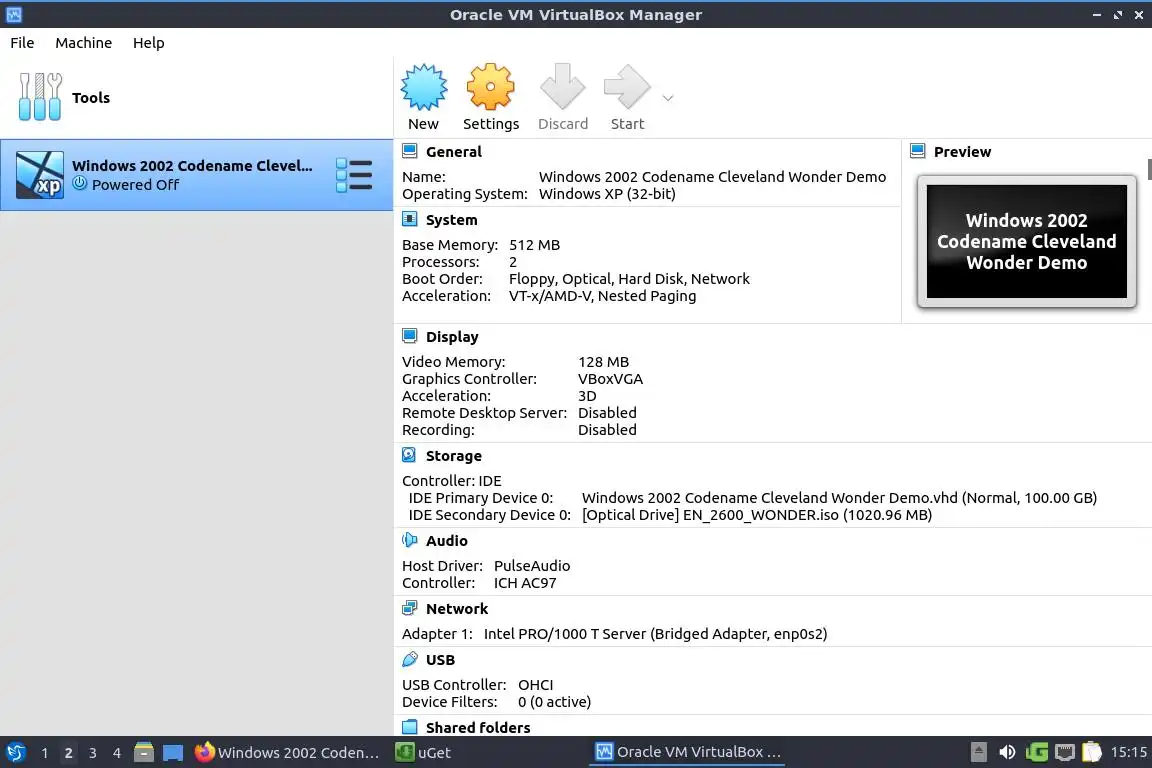Click the Windows XP (32-bit) operating system value
The image size is (1152, 768).
(607, 194)
